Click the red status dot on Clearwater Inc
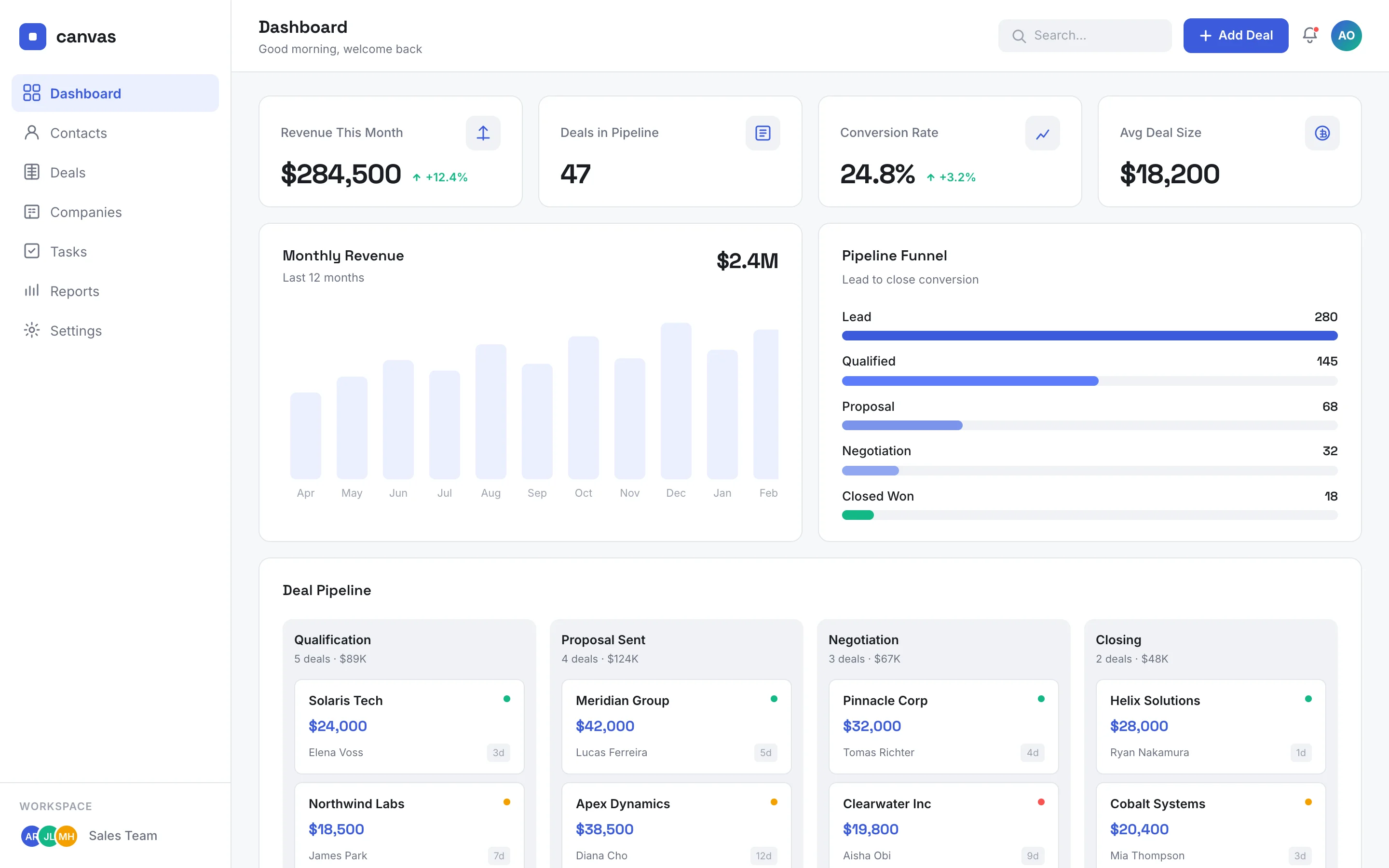This screenshot has height=868, width=1389. point(1041,802)
